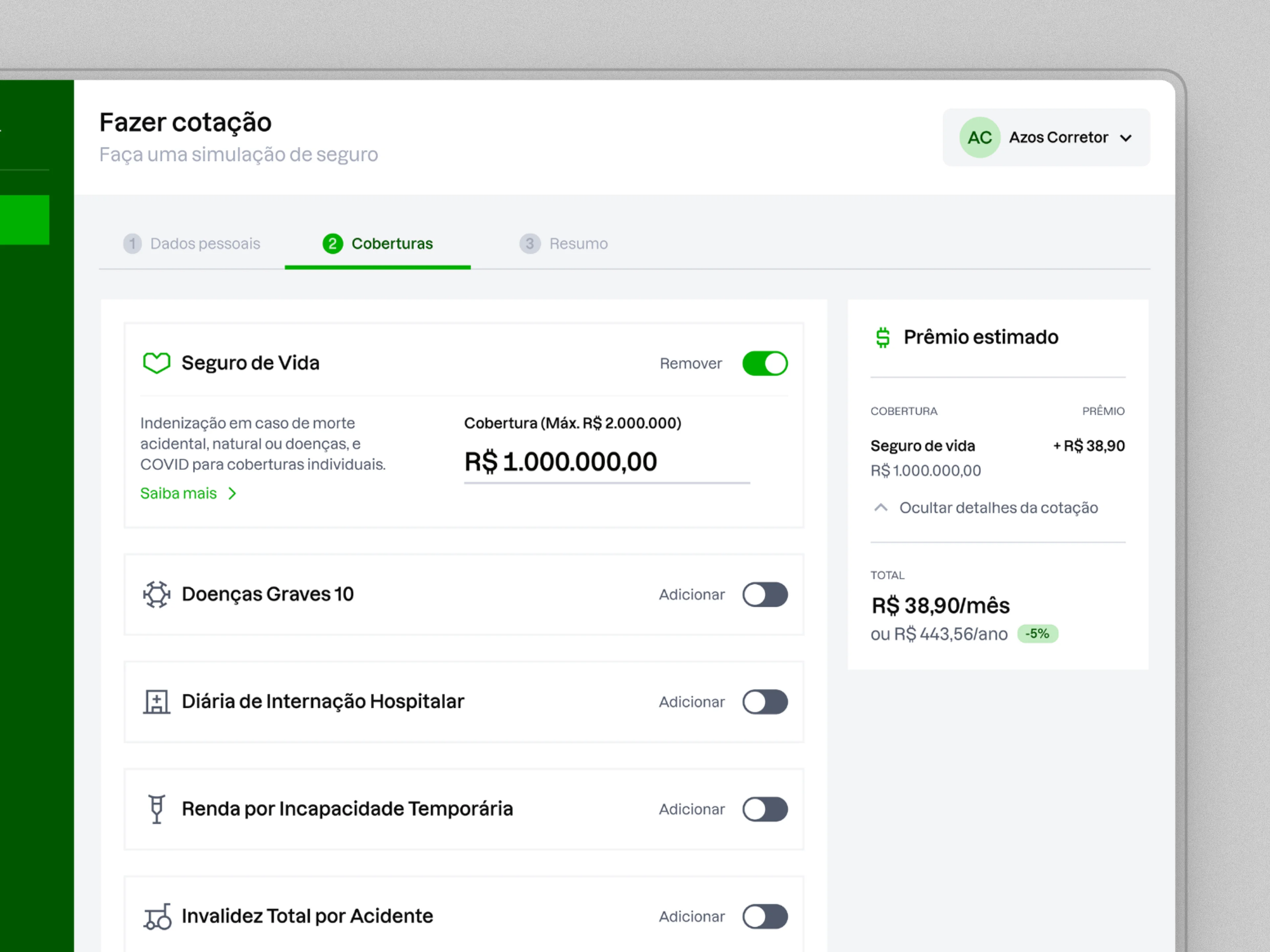Viewport: 1270px width, 952px height.
Task: Open the Saiba mais link
Action: 179,494
